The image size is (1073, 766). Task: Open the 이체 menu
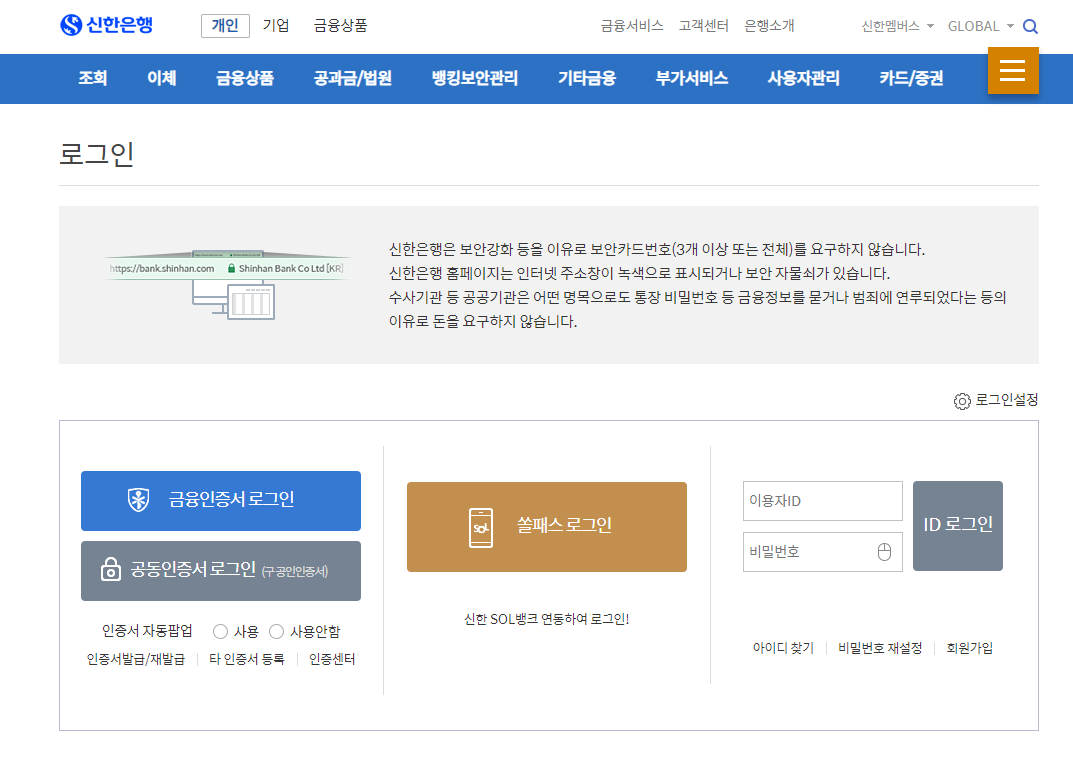pyautogui.click(x=161, y=78)
